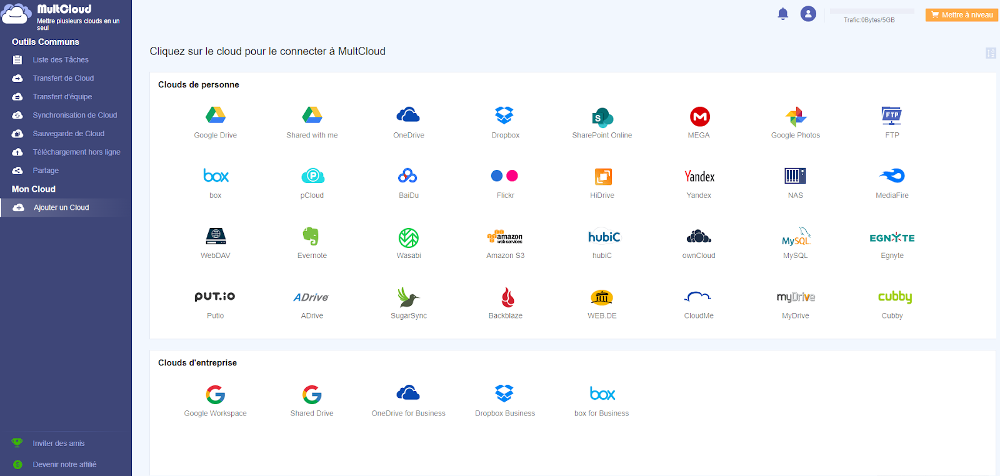This screenshot has width=1000, height=476.
Task: Add the MEGA cloud
Action: coord(700,123)
